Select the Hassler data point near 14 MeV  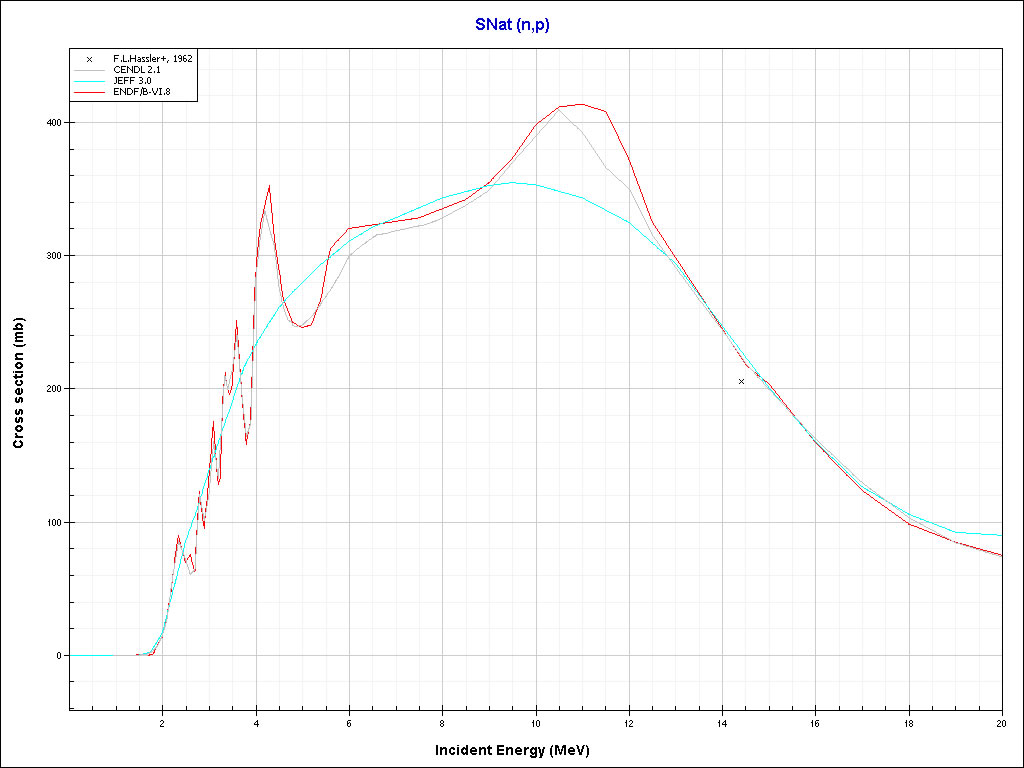click(741, 381)
